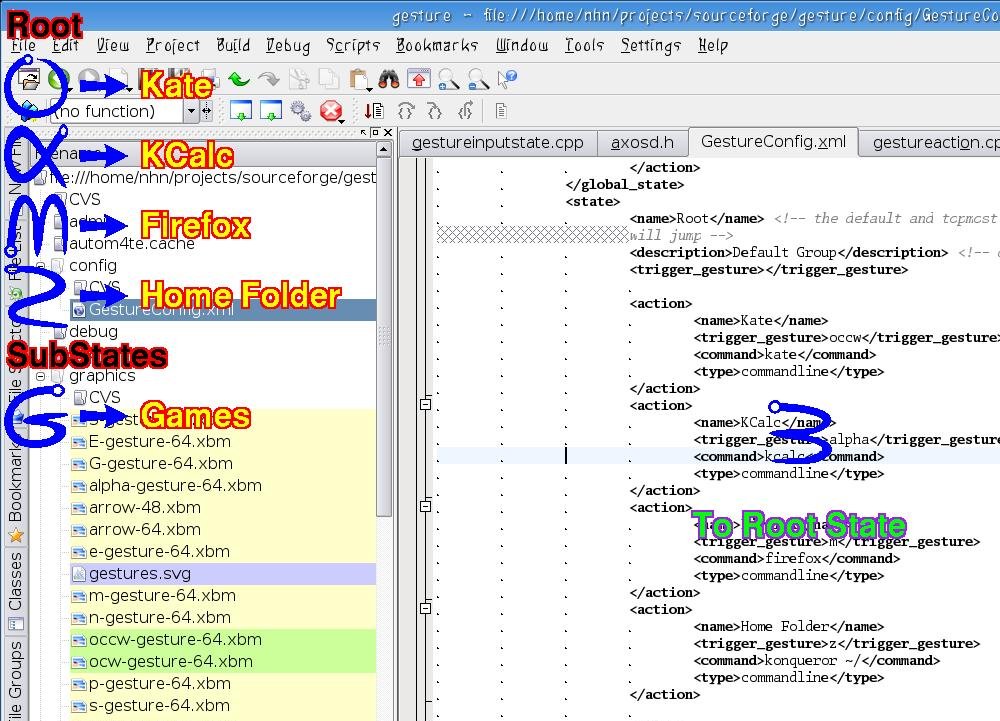Click the first window icon with green down arrow

coord(240,111)
